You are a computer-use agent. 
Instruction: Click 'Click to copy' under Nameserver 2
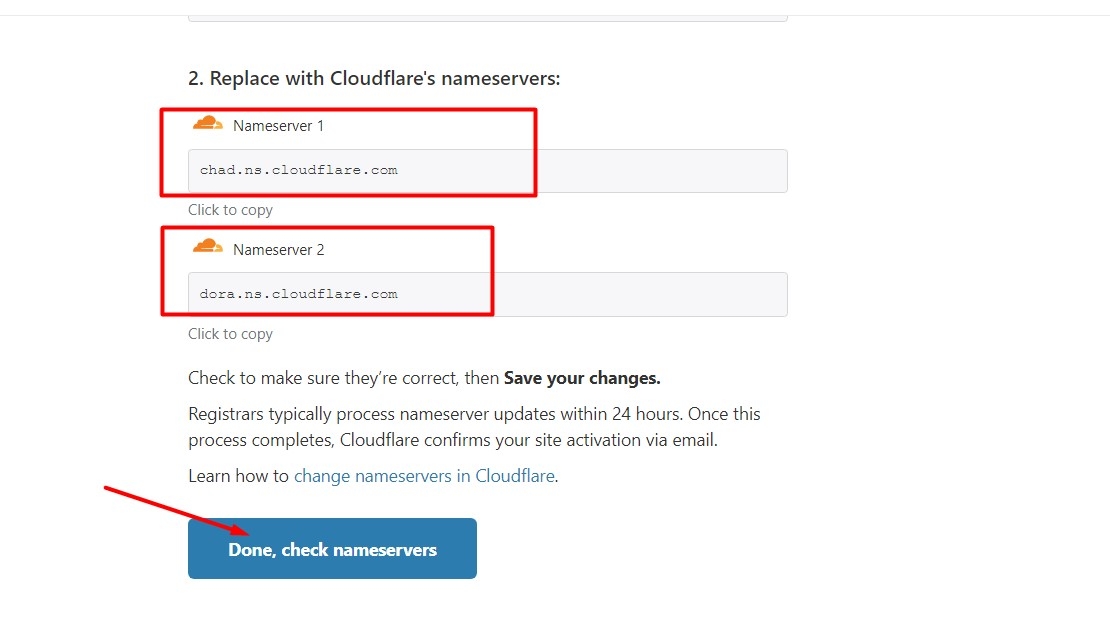230,334
